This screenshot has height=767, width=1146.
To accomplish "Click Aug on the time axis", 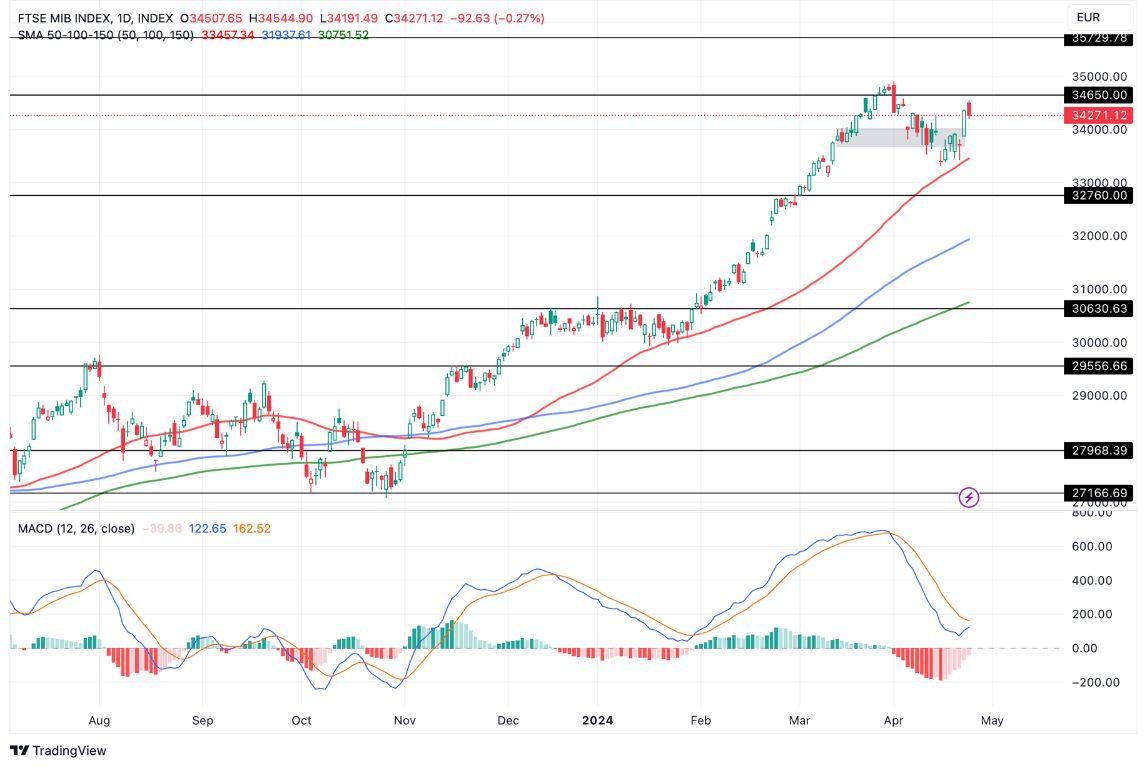I will 98,720.
